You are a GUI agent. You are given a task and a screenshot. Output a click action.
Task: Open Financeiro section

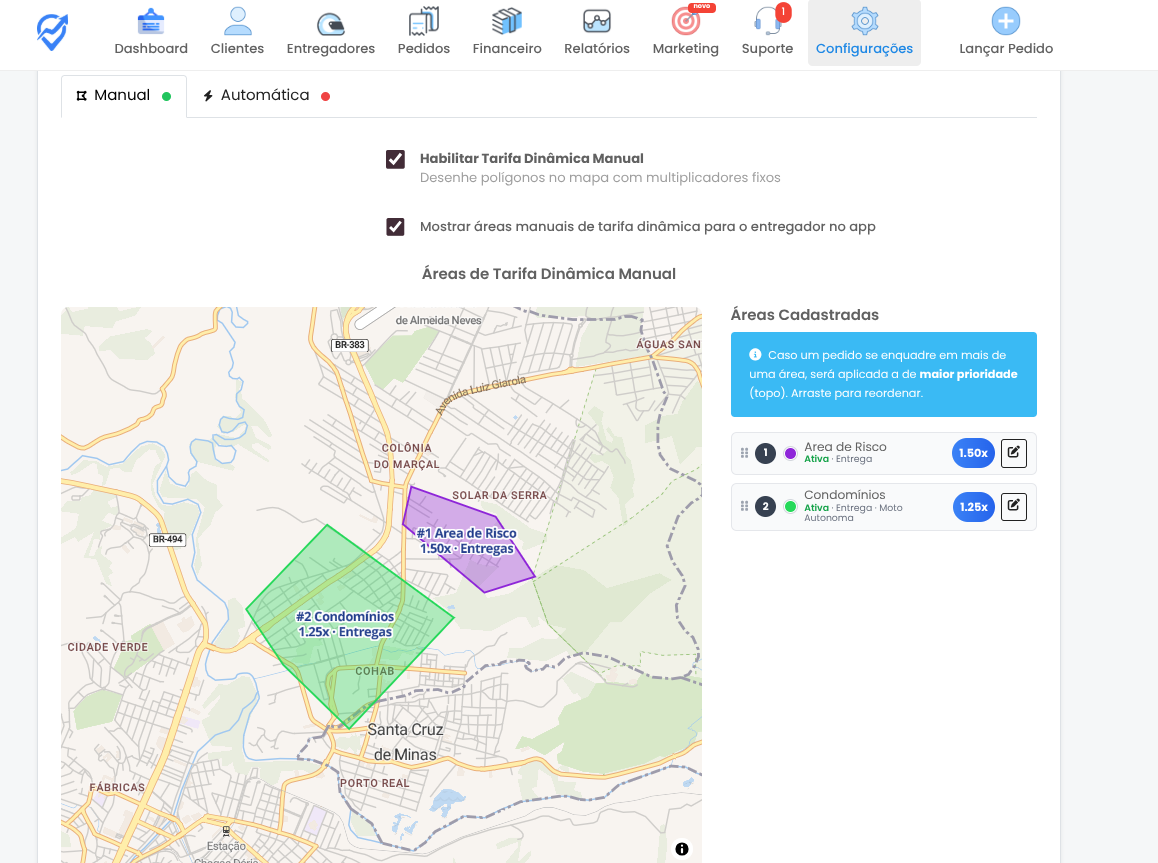(507, 23)
